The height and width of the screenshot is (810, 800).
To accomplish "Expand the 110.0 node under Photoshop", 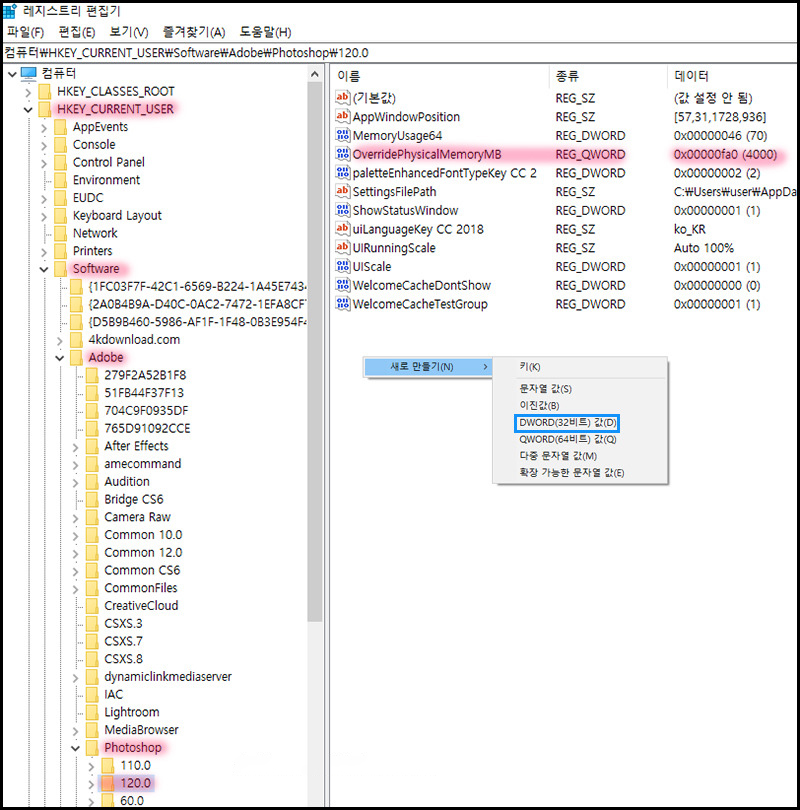I will coord(91,766).
